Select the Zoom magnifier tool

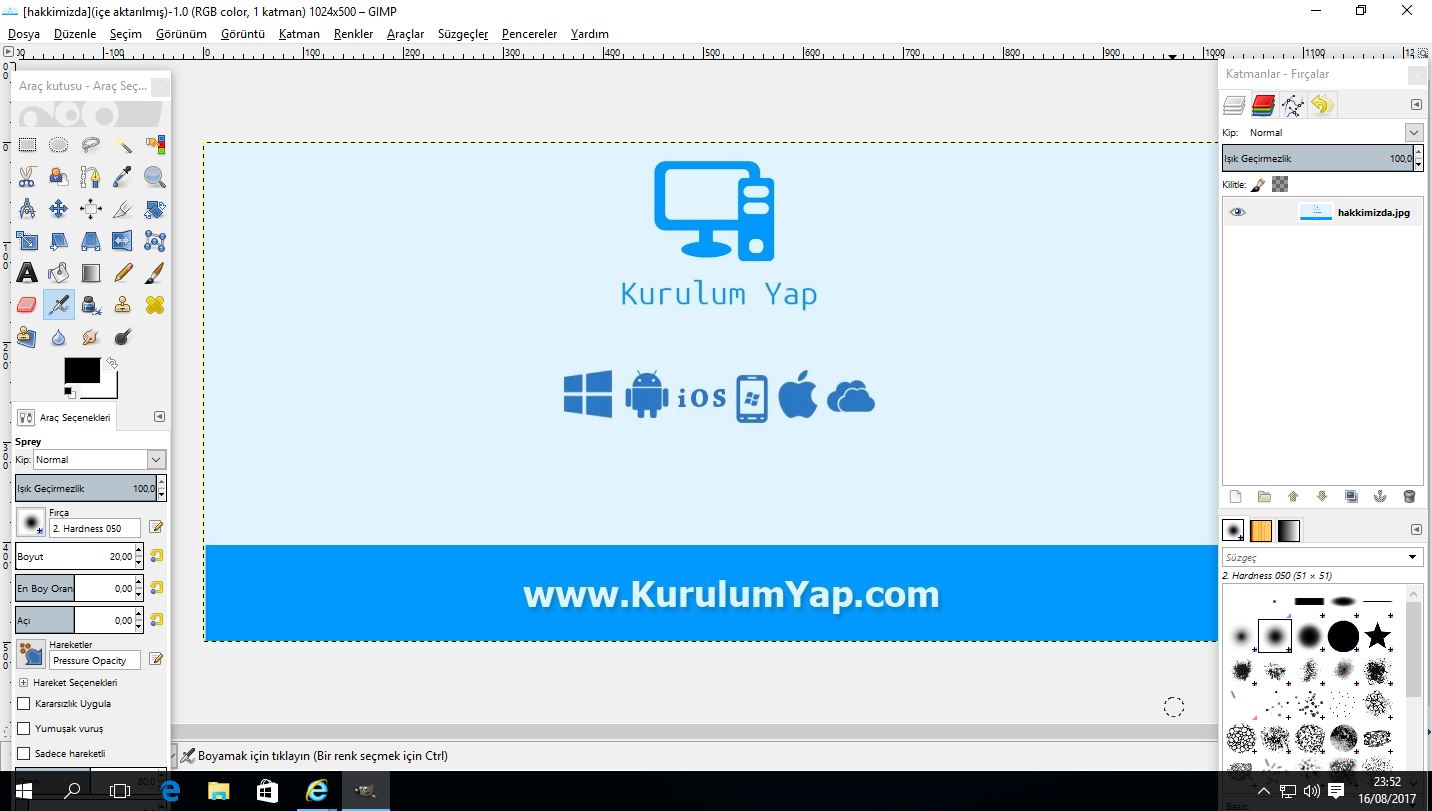(155, 177)
